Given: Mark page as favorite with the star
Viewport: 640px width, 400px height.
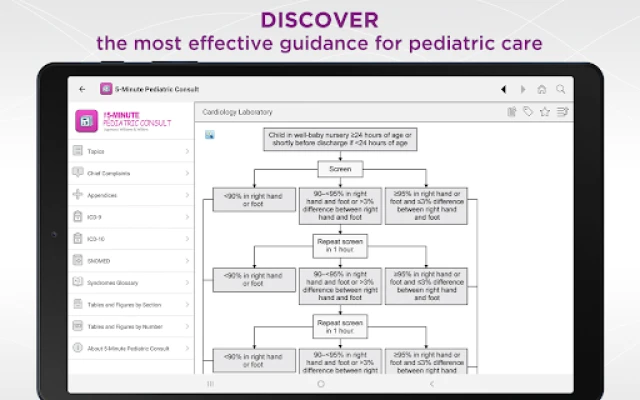Looking at the screenshot, I should coord(545,111).
